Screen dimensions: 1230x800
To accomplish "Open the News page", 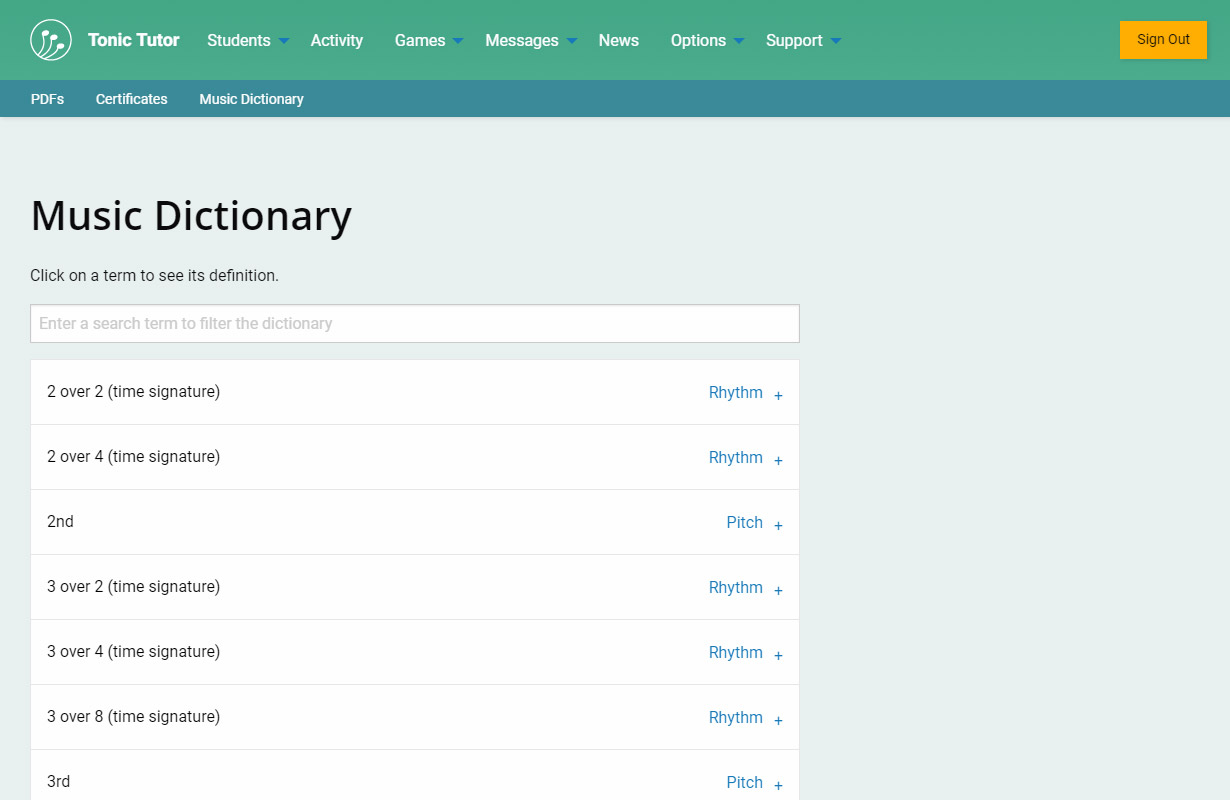I will click(x=619, y=40).
